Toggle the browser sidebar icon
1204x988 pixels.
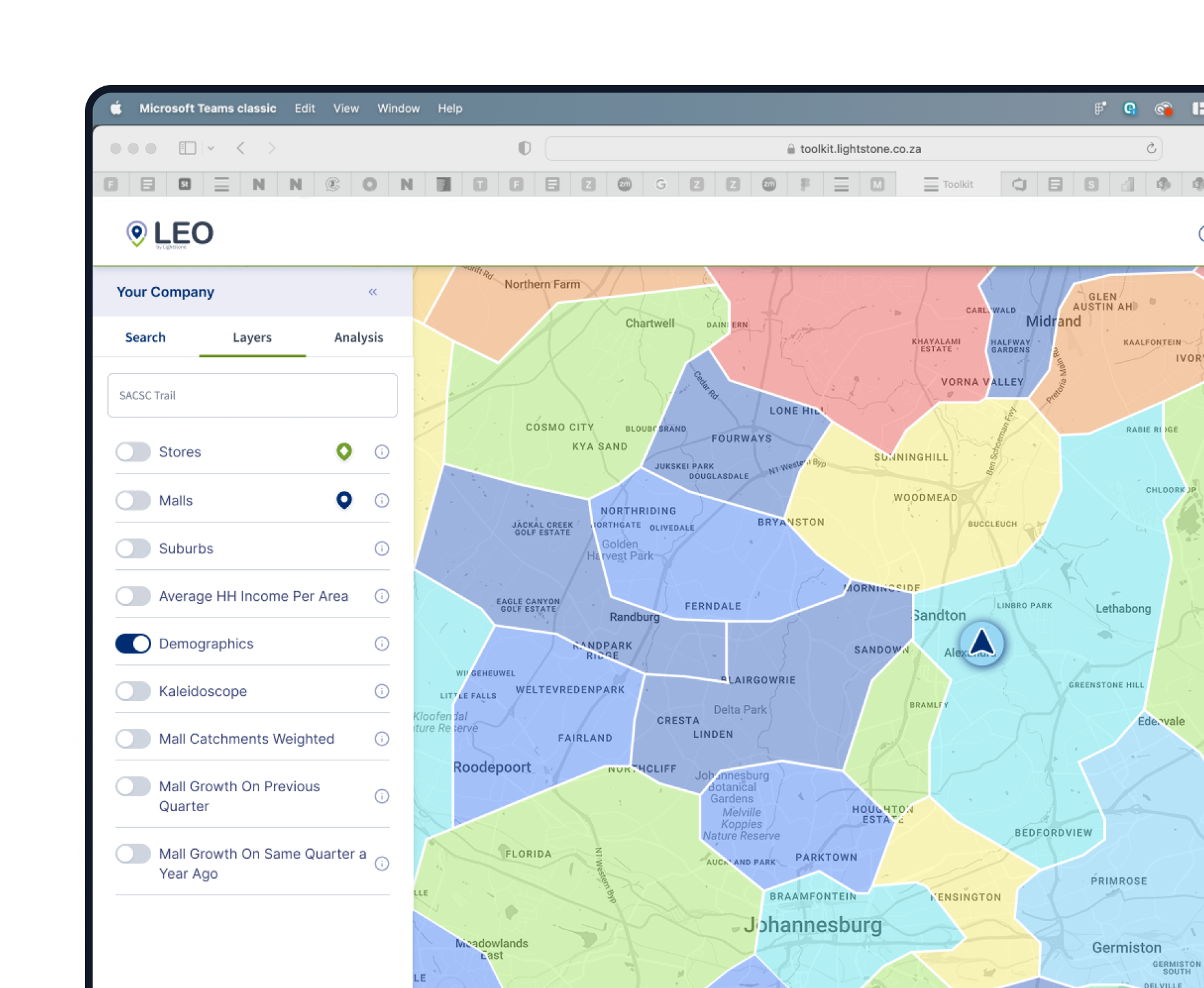click(x=187, y=149)
